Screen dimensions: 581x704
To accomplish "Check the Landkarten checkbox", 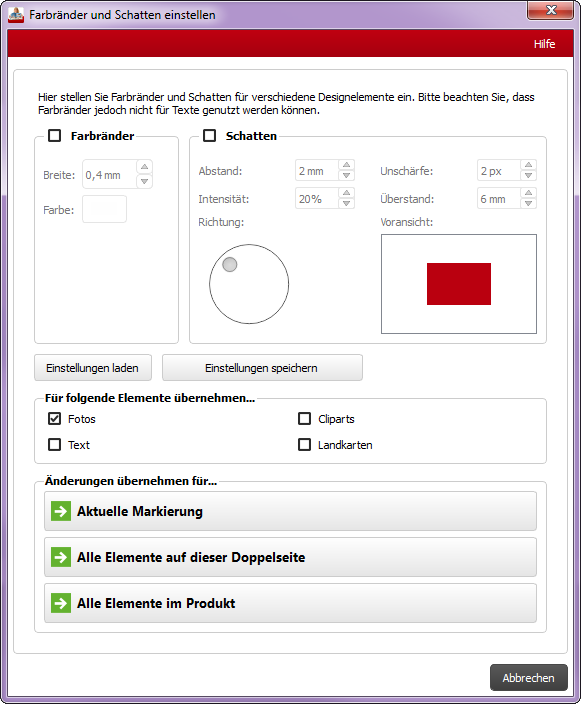I will (x=304, y=445).
